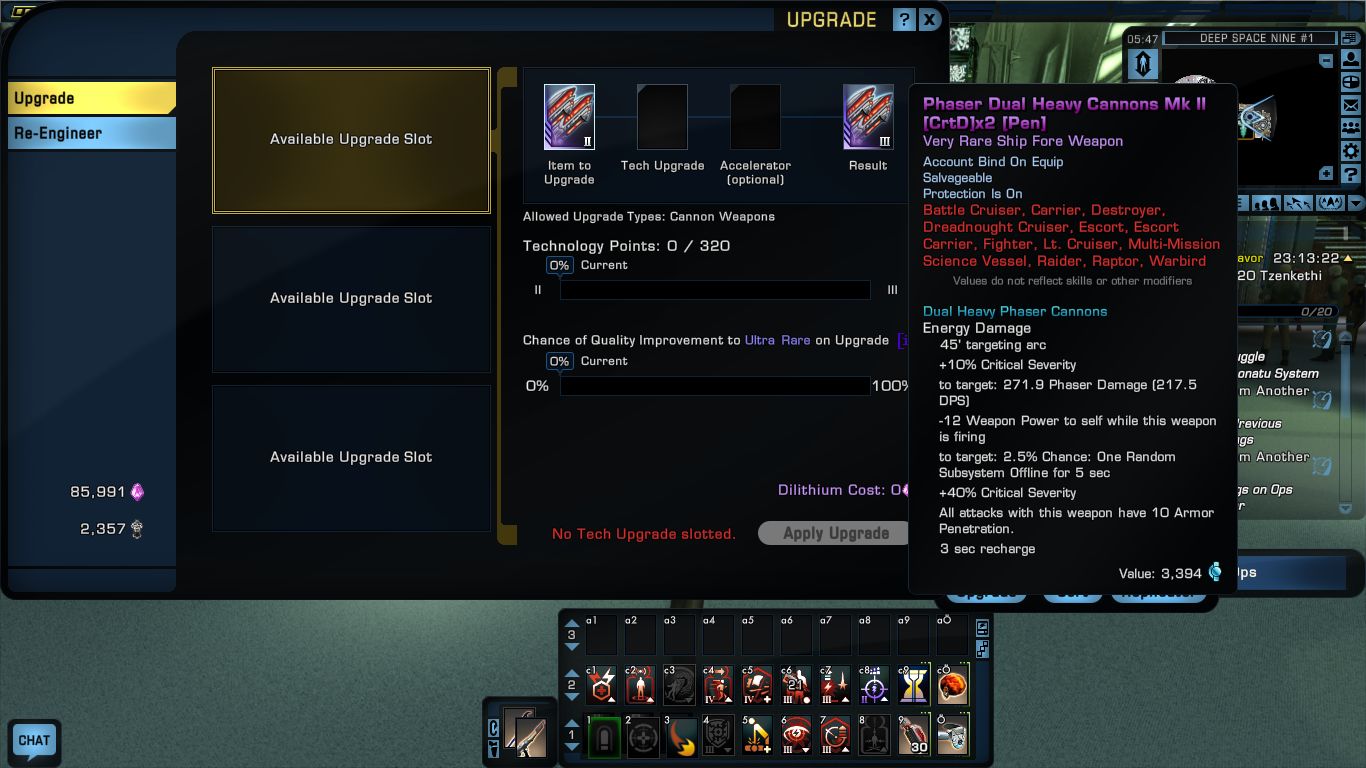Open the social team icon beside the minimap

point(1351,128)
